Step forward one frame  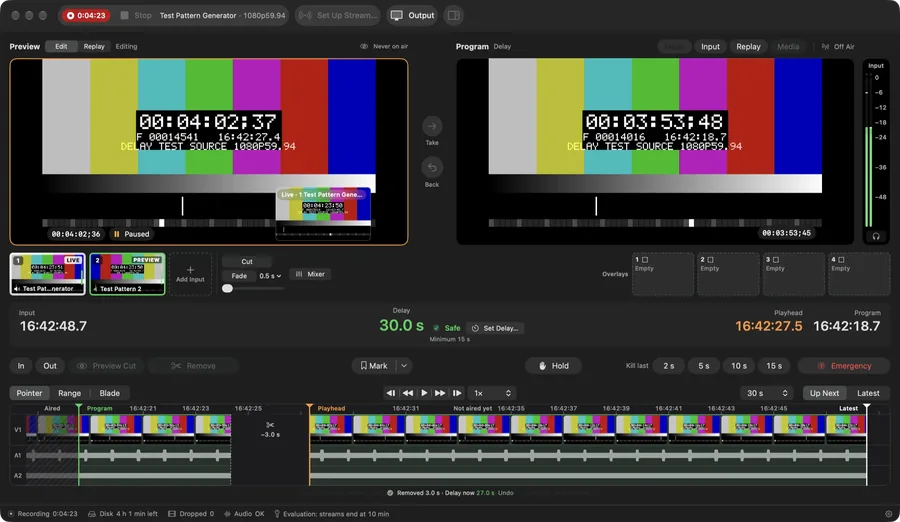coord(457,393)
